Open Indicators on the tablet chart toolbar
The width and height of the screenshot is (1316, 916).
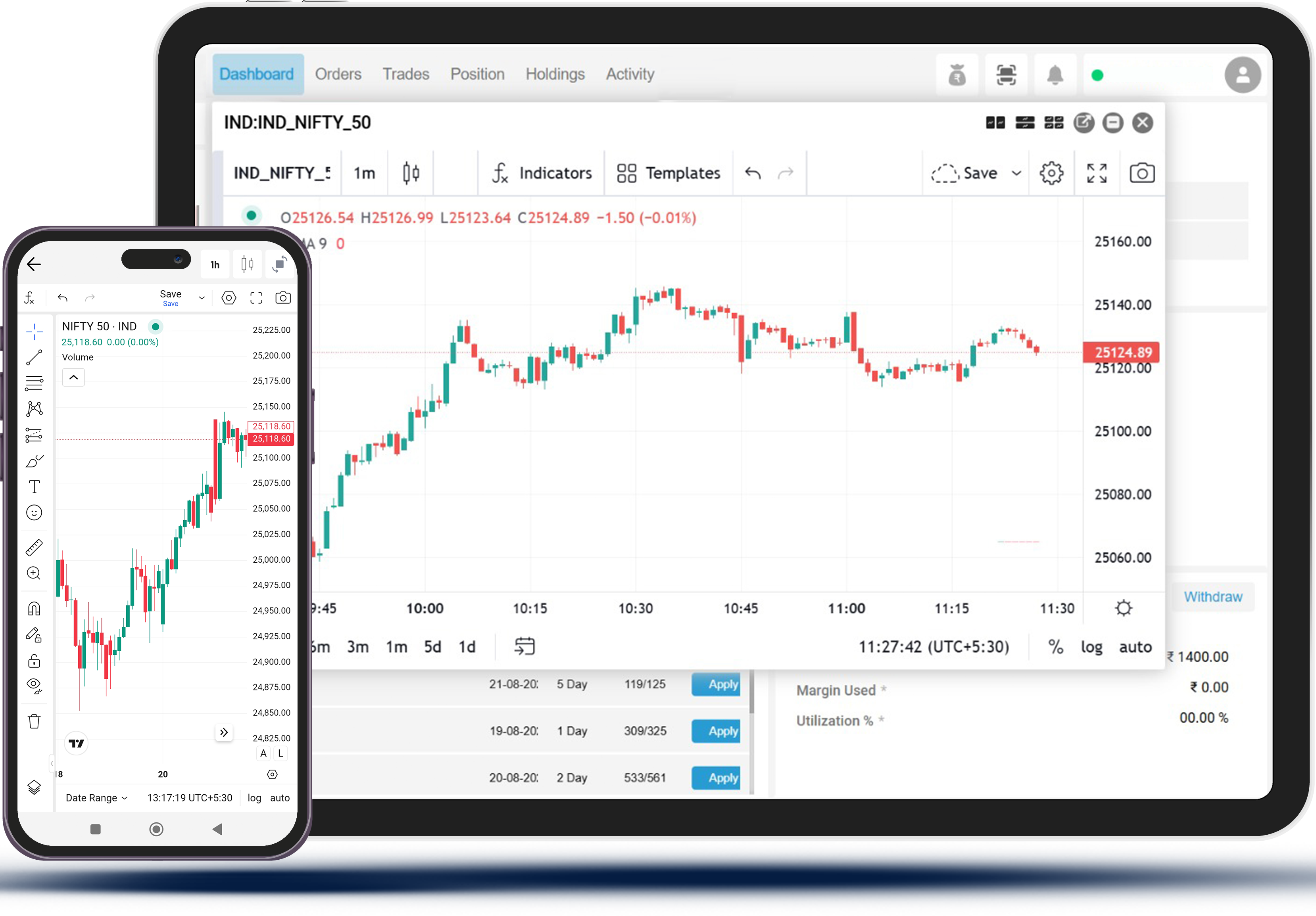[x=542, y=173]
